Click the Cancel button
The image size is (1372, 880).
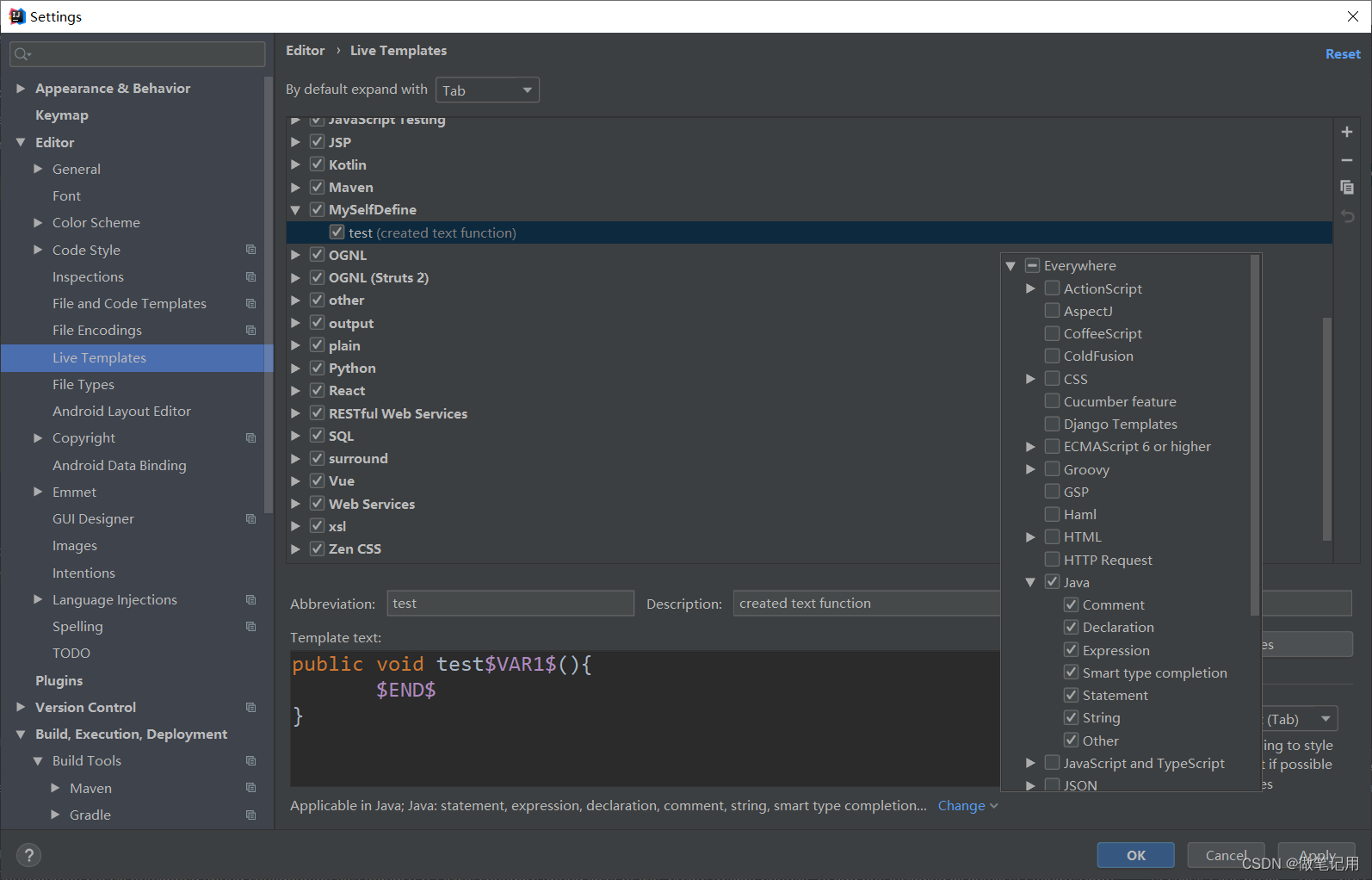1226,855
